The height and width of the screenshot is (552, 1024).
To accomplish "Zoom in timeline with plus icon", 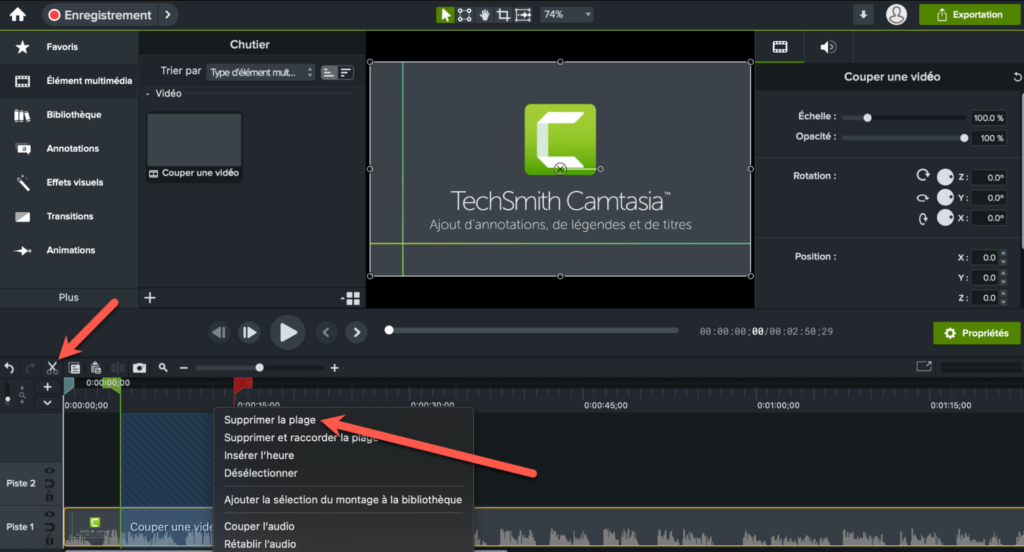I will (x=334, y=368).
